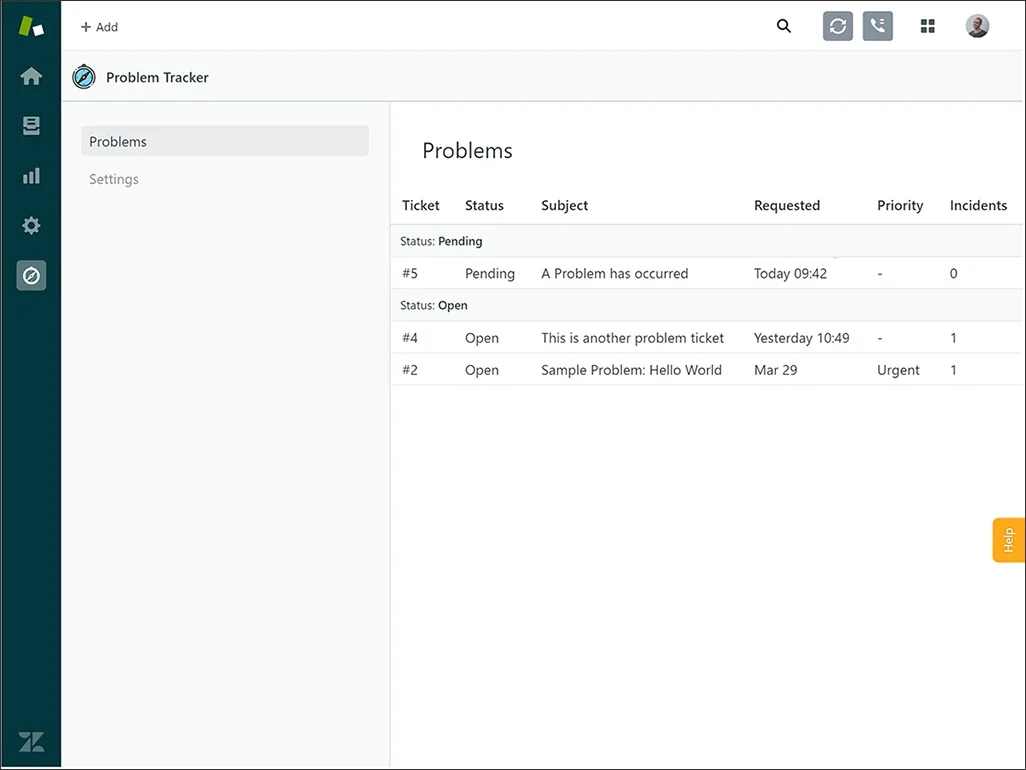Open the Zendesk Talk phone icon
Viewport: 1026px width, 770px height.
pyautogui.click(x=877, y=26)
